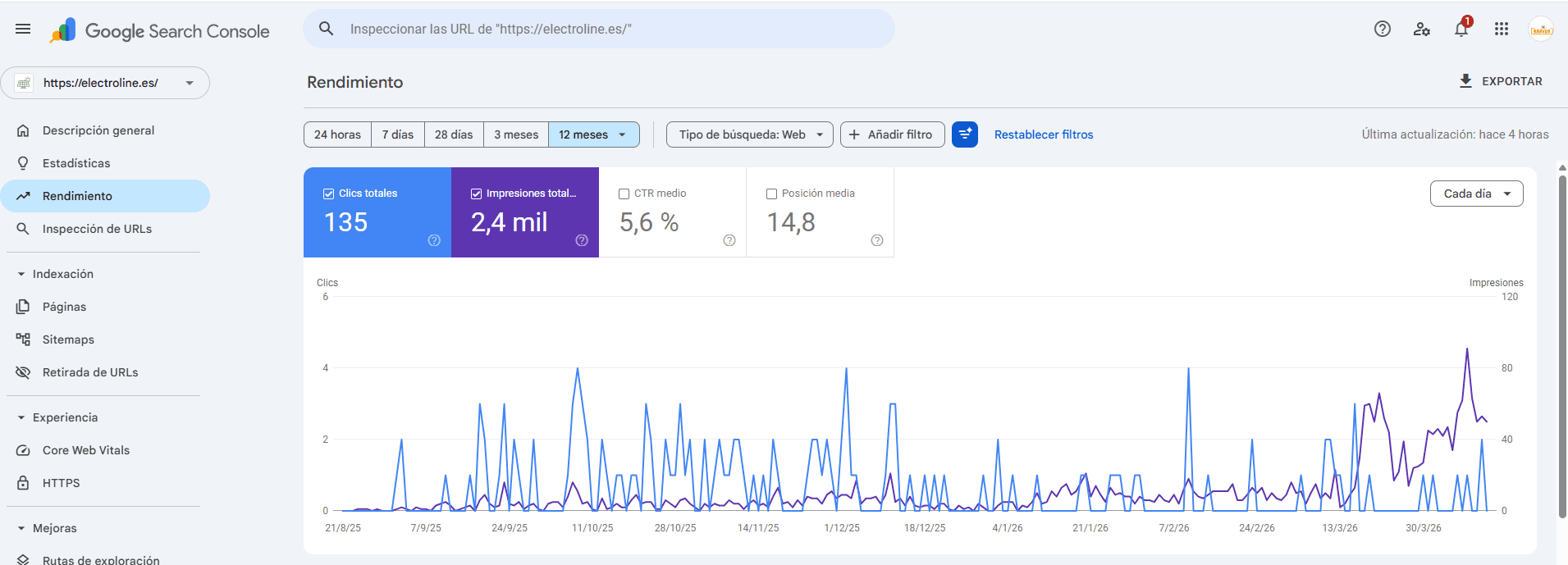The width and height of the screenshot is (1568, 565).
Task: Click the Google Search Console logo
Action: pos(159,31)
